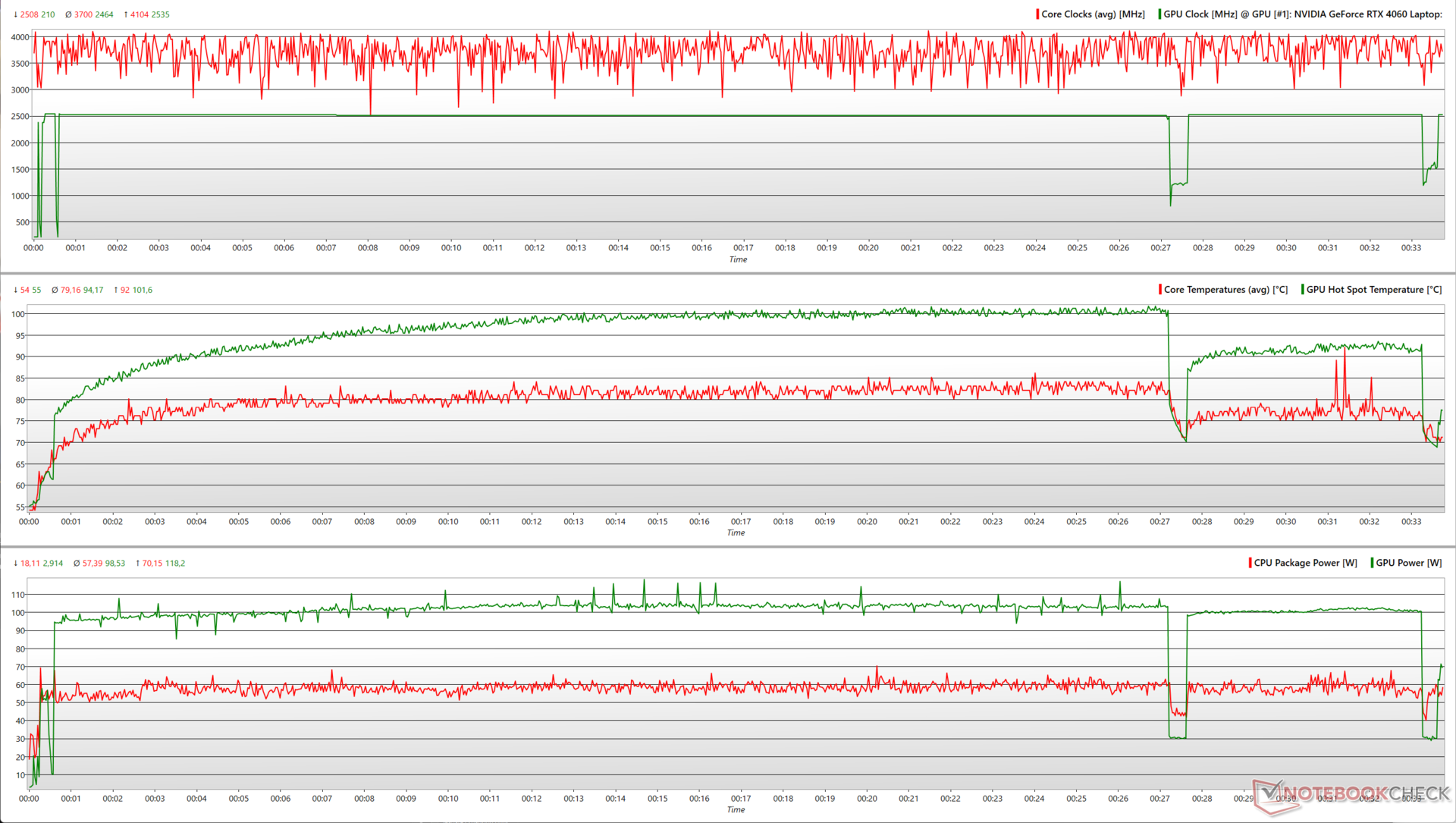Image resolution: width=1456 pixels, height=823 pixels.
Task: Click the maximum up-arrow icon above power chart
Action: (137, 563)
